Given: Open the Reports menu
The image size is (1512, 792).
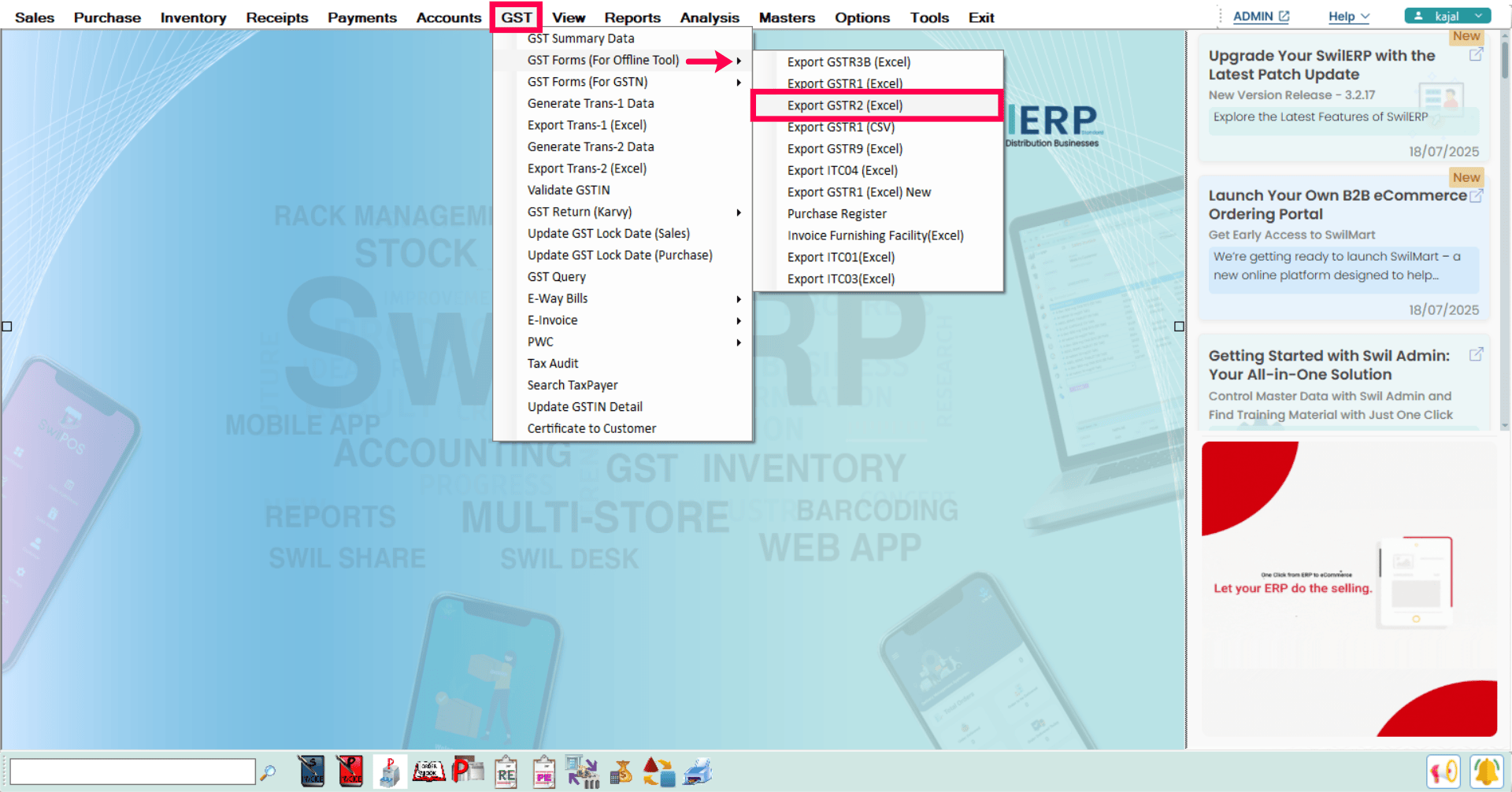Looking at the screenshot, I should coord(632,17).
